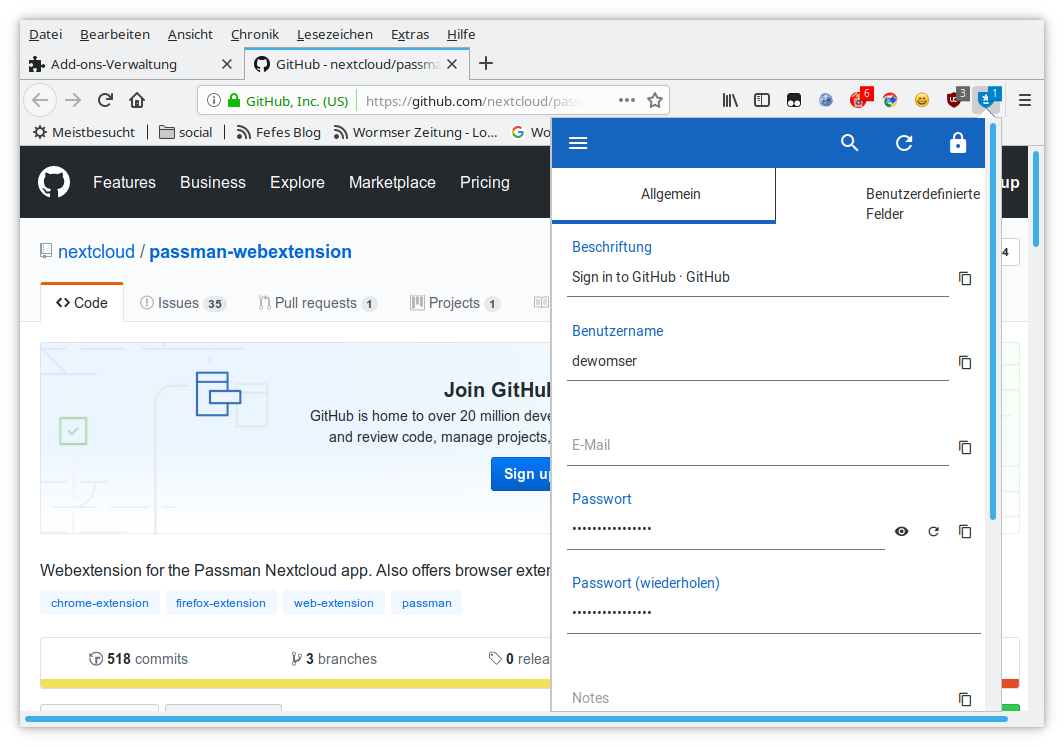The height and width of the screenshot is (747, 1064).
Task: Open Fefes Blog feed bookmark
Action: click(x=278, y=132)
